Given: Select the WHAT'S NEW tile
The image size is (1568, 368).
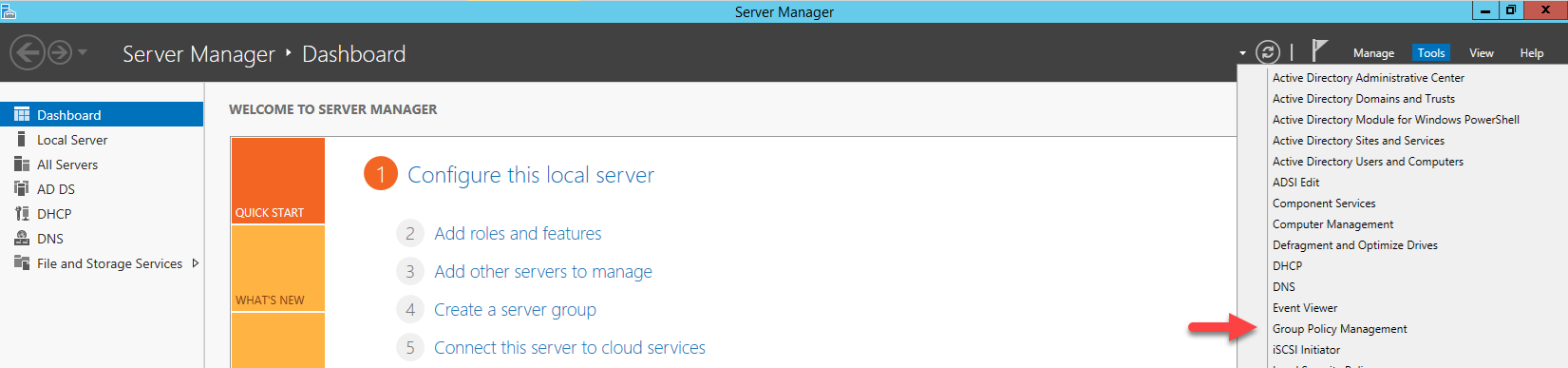Looking at the screenshot, I should 277,268.
